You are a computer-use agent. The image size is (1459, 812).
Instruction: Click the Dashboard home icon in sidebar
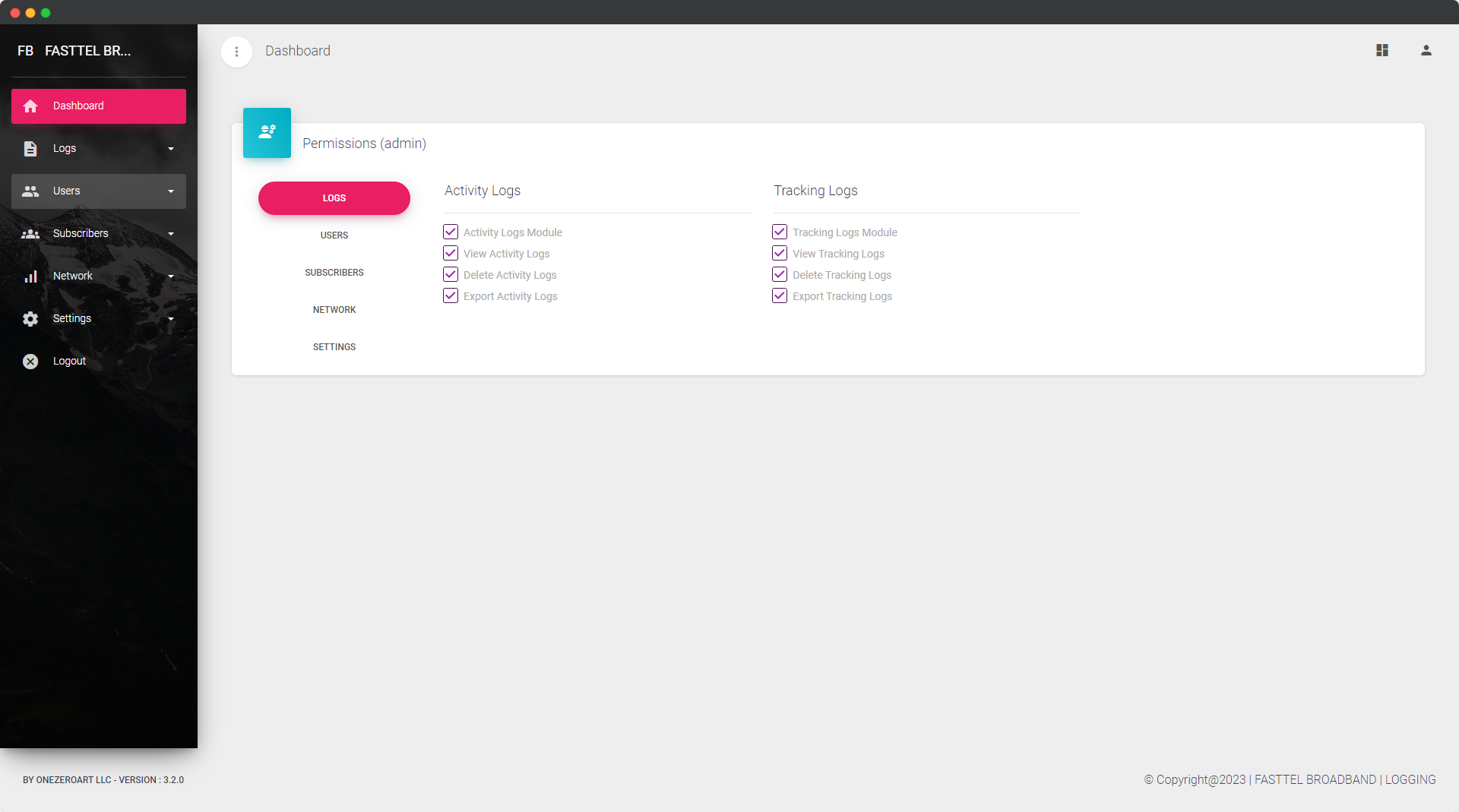point(30,106)
